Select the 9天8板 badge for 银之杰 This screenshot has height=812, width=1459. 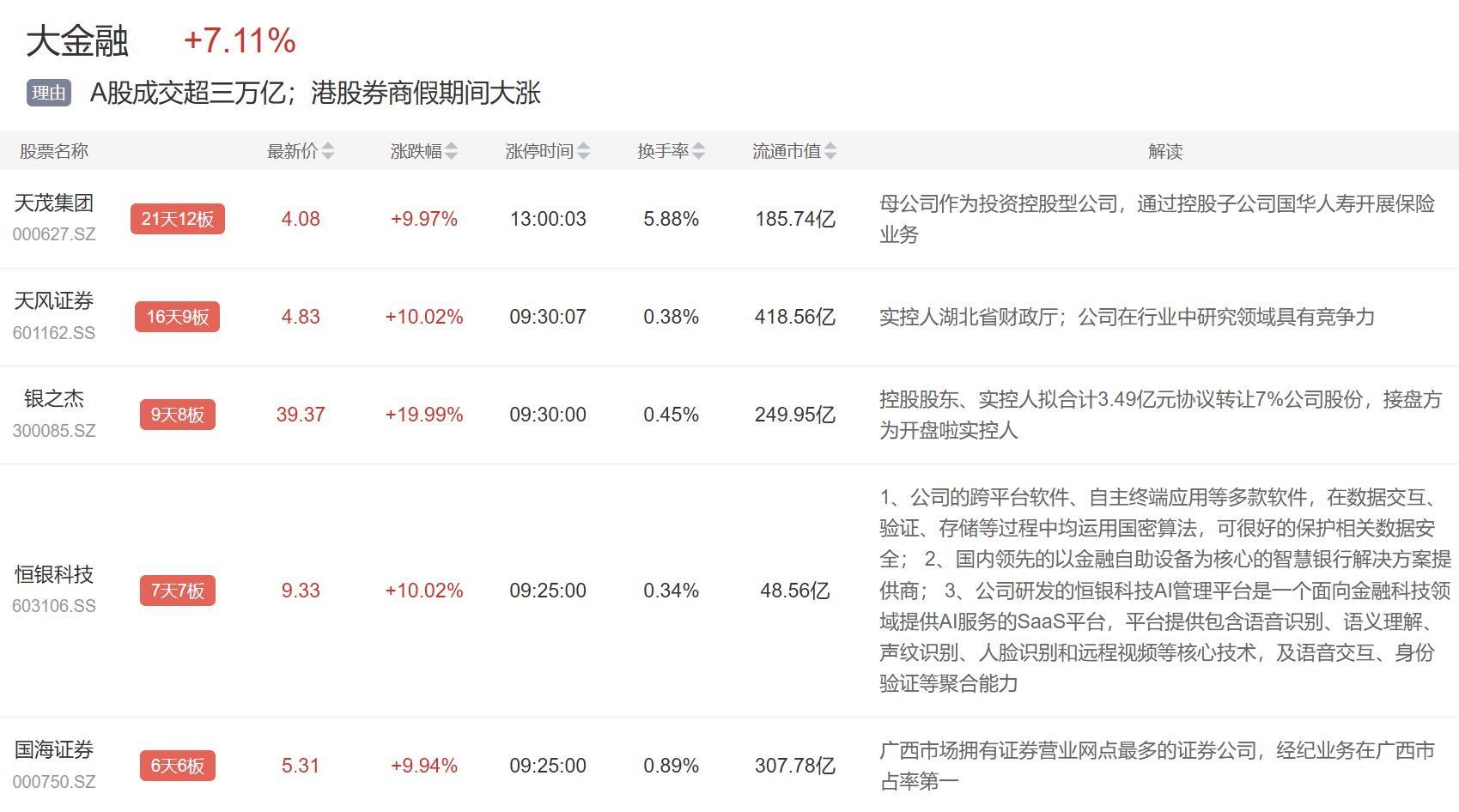(x=178, y=415)
